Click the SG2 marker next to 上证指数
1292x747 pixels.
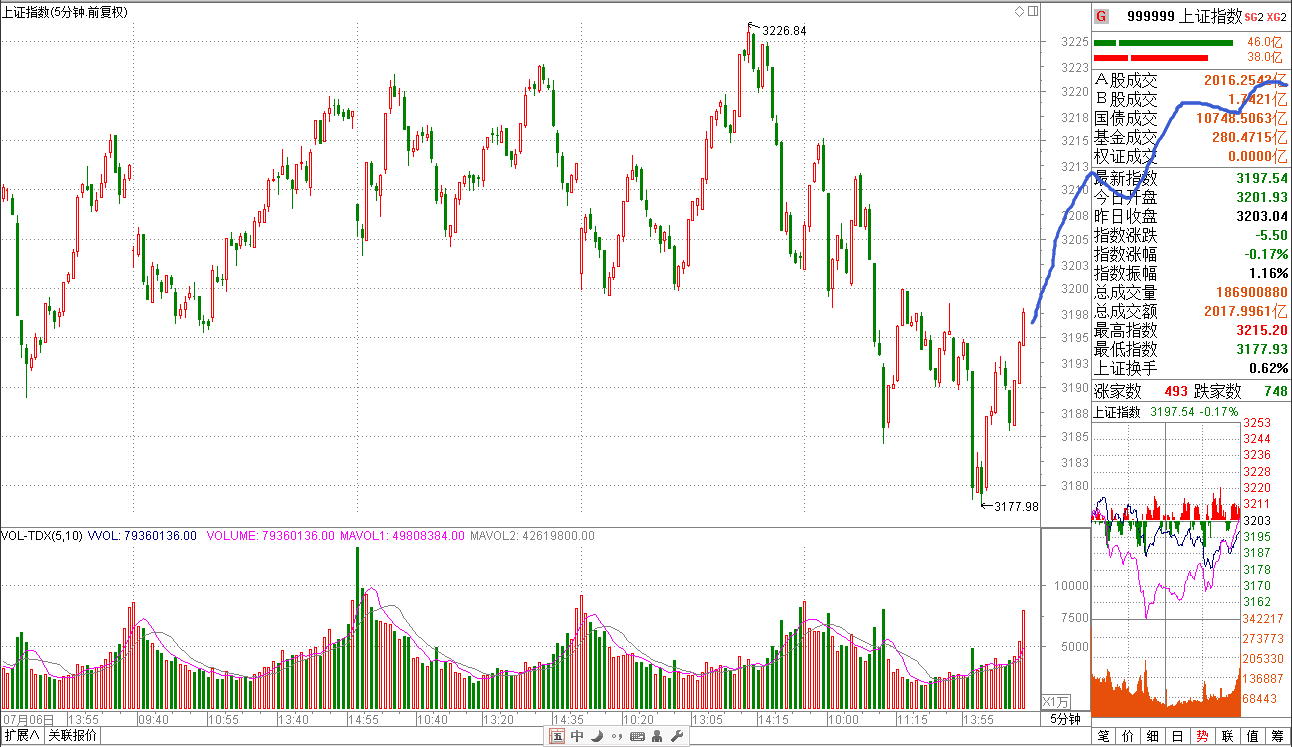coord(1254,17)
